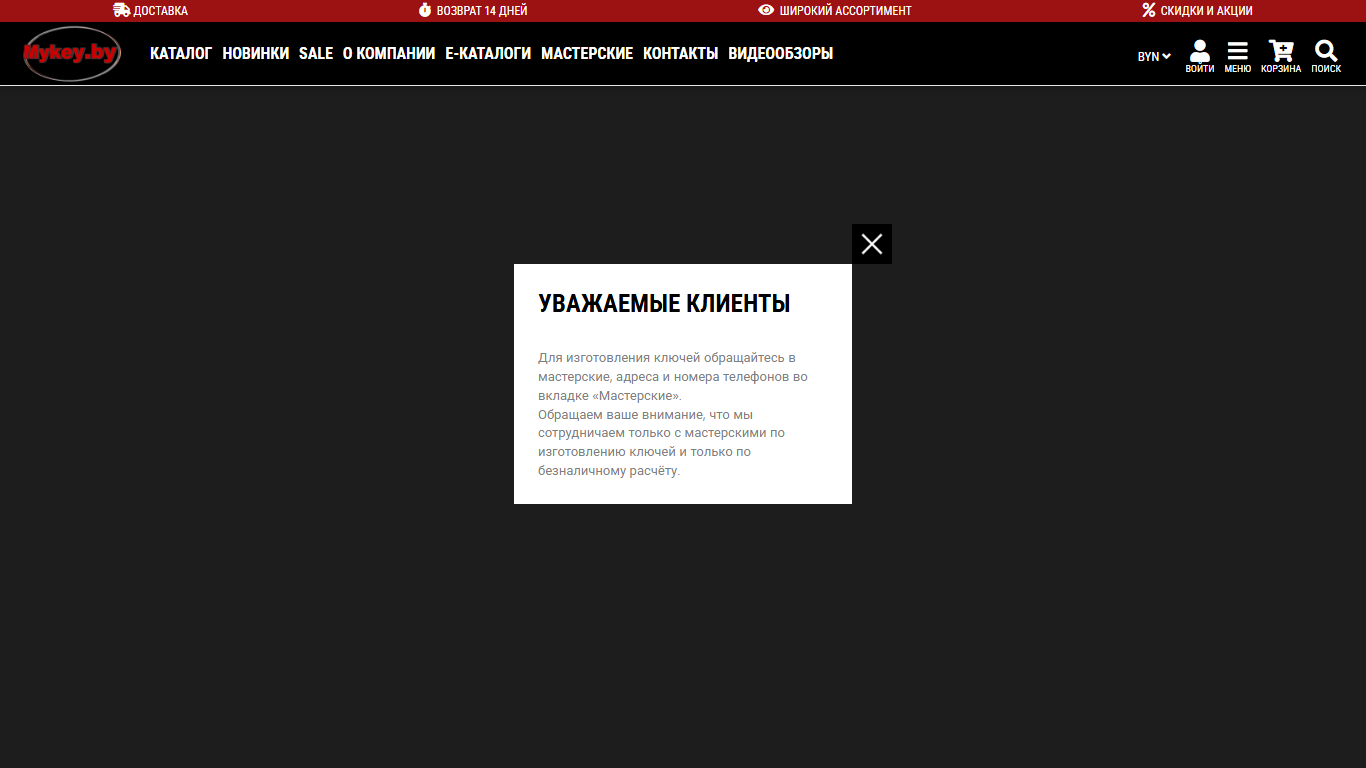
Task: Click the ПОИСК magnifier icon
Action: pos(1326,56)
